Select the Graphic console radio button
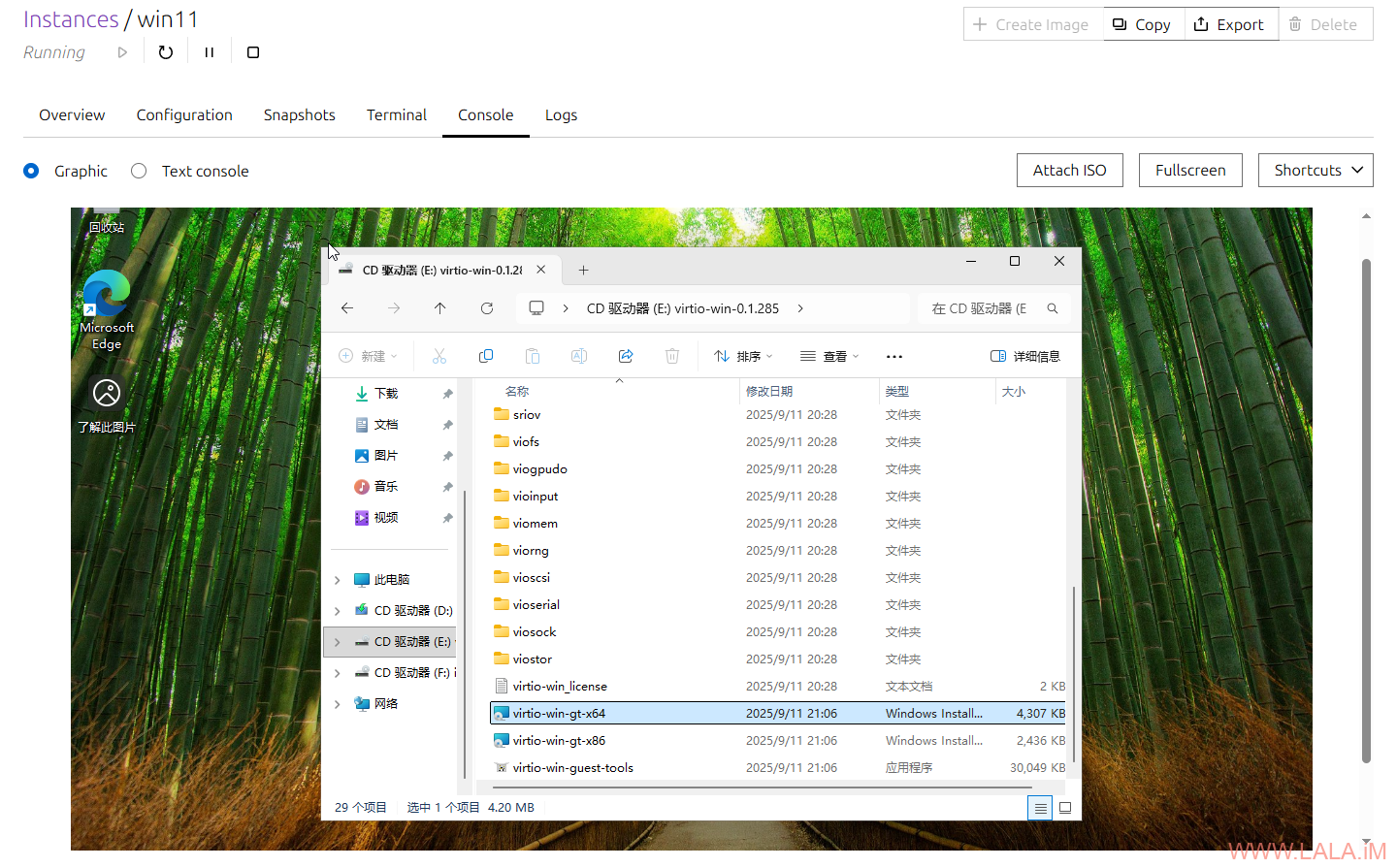Viewport: 1397px width, 868px height. pos(32,171)
